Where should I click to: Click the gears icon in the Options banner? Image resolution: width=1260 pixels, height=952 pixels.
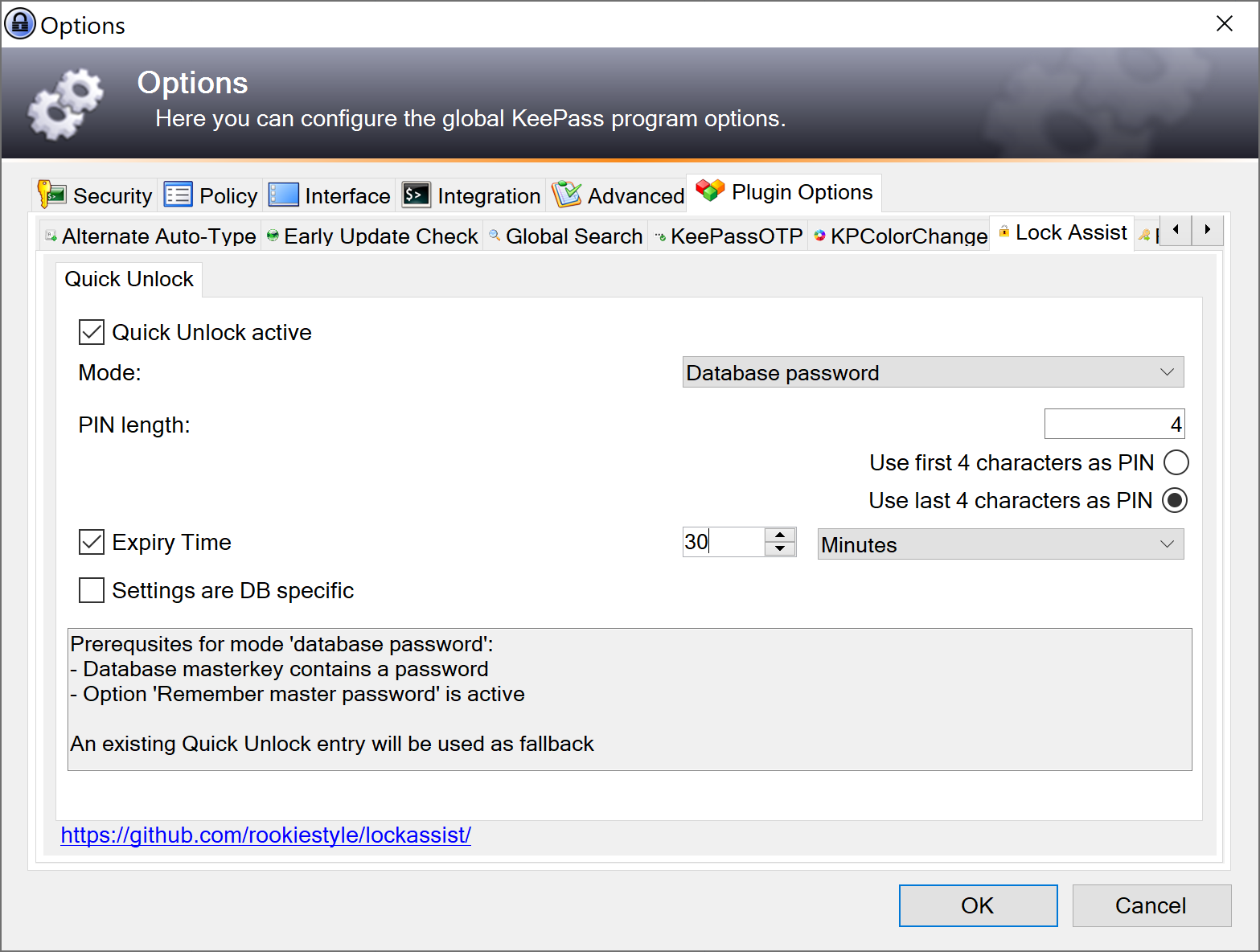click(x=66, y=105)
